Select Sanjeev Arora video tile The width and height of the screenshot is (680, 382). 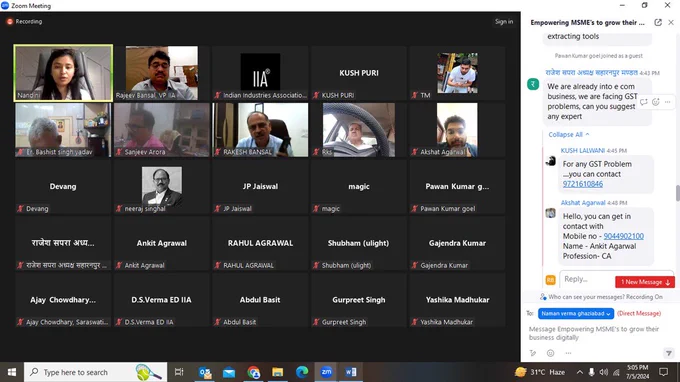tap(161, 130)
